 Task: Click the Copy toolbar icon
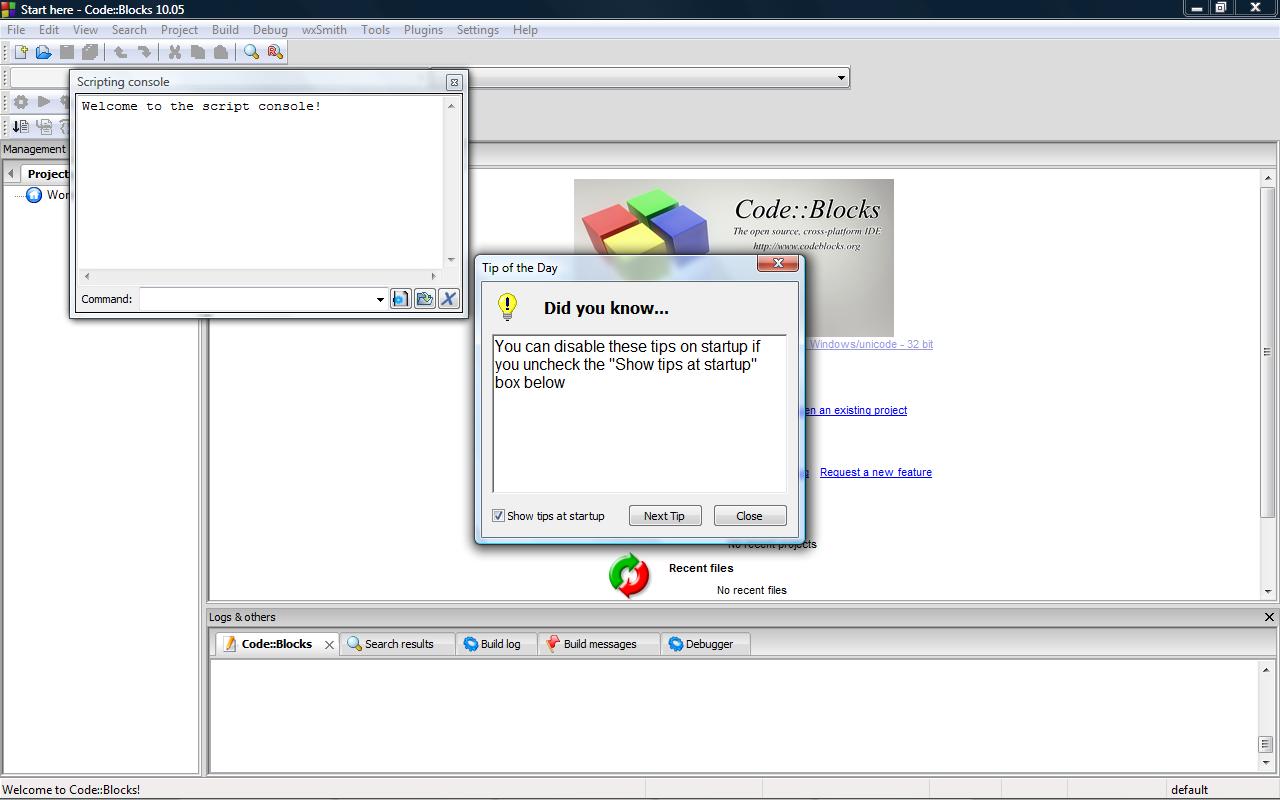[x=198, y=52]
